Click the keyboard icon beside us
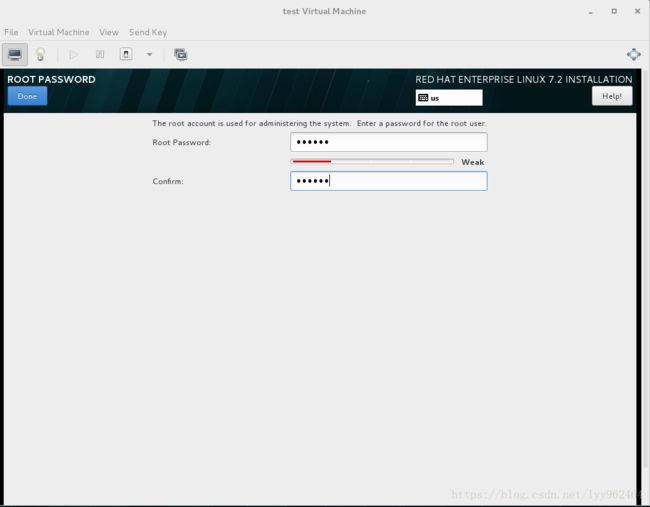650x507 pixels. pos(423,98)
